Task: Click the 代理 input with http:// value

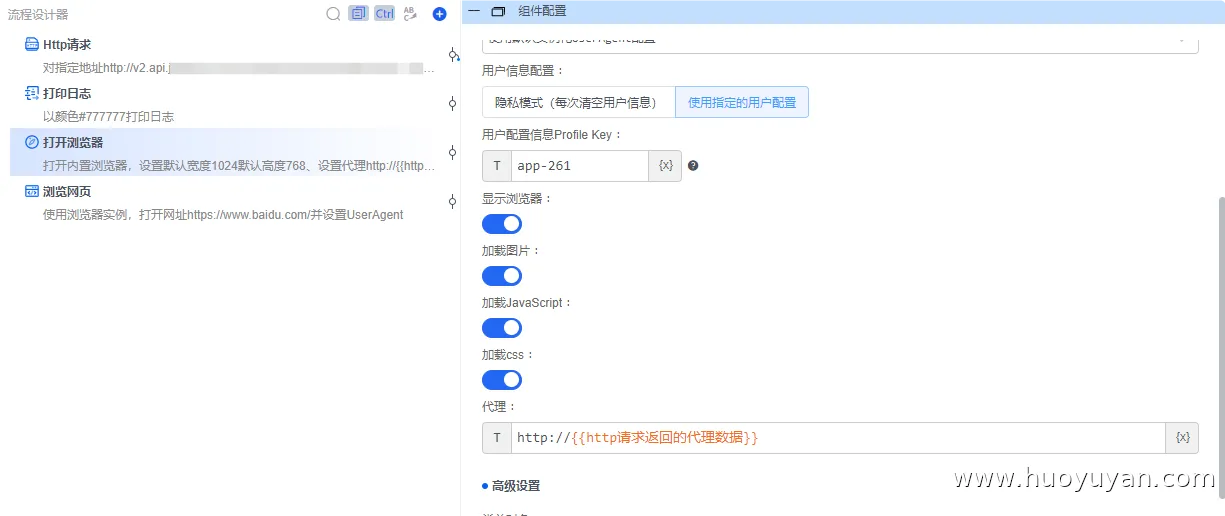Action: tap(838, 438)
